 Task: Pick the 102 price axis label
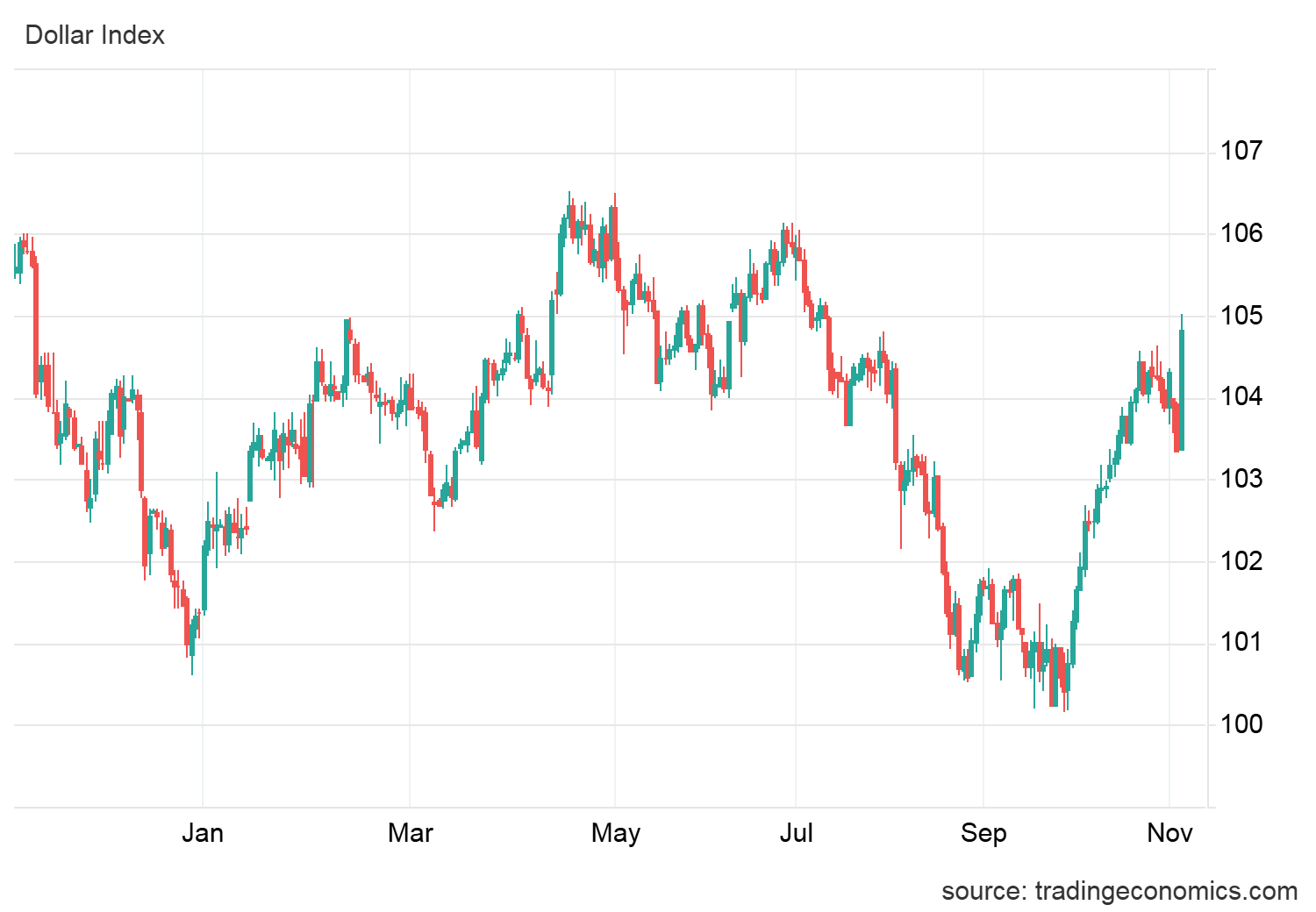(x=1241, y=560)
